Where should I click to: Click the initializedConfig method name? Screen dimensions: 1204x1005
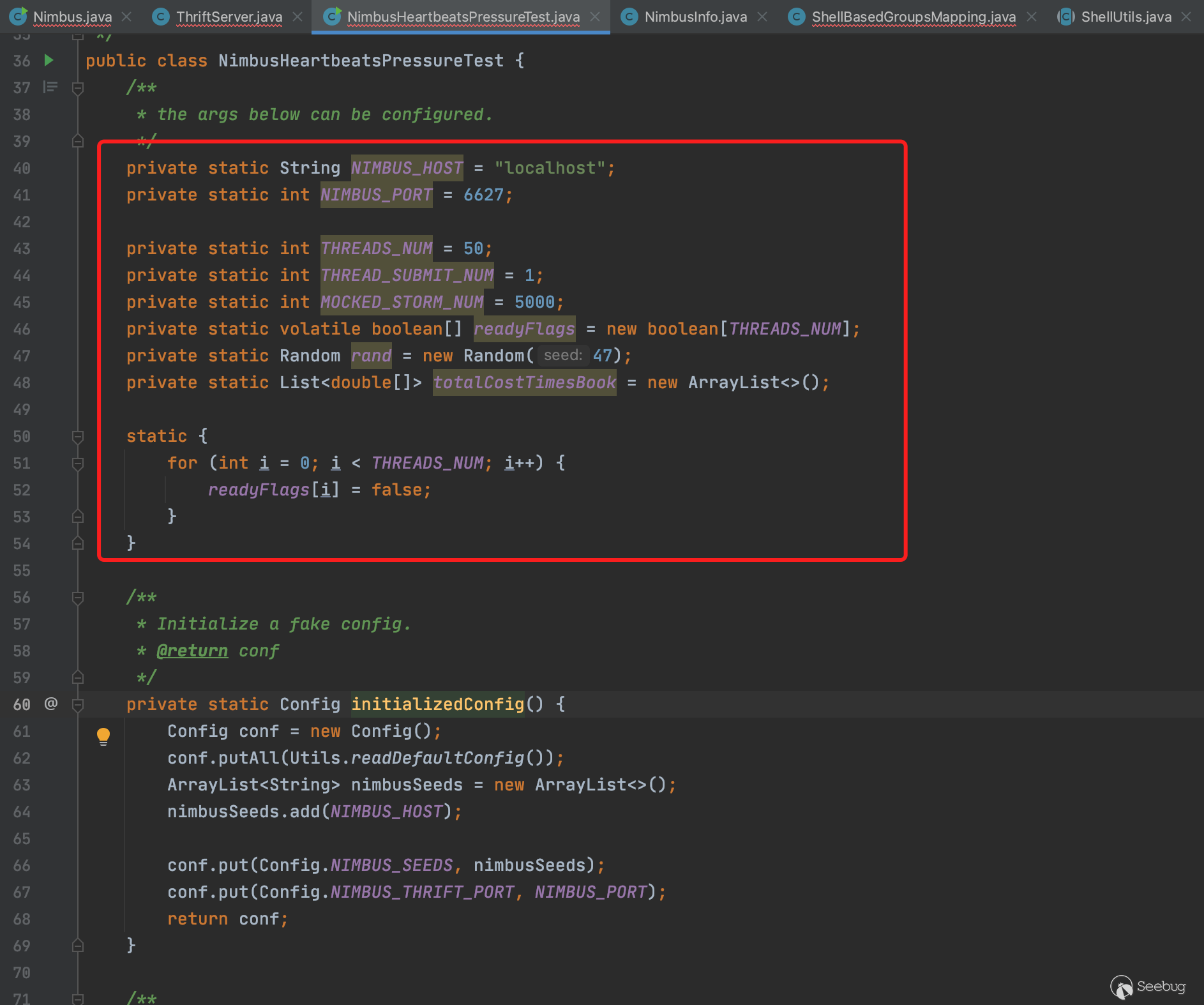point(437,704)
